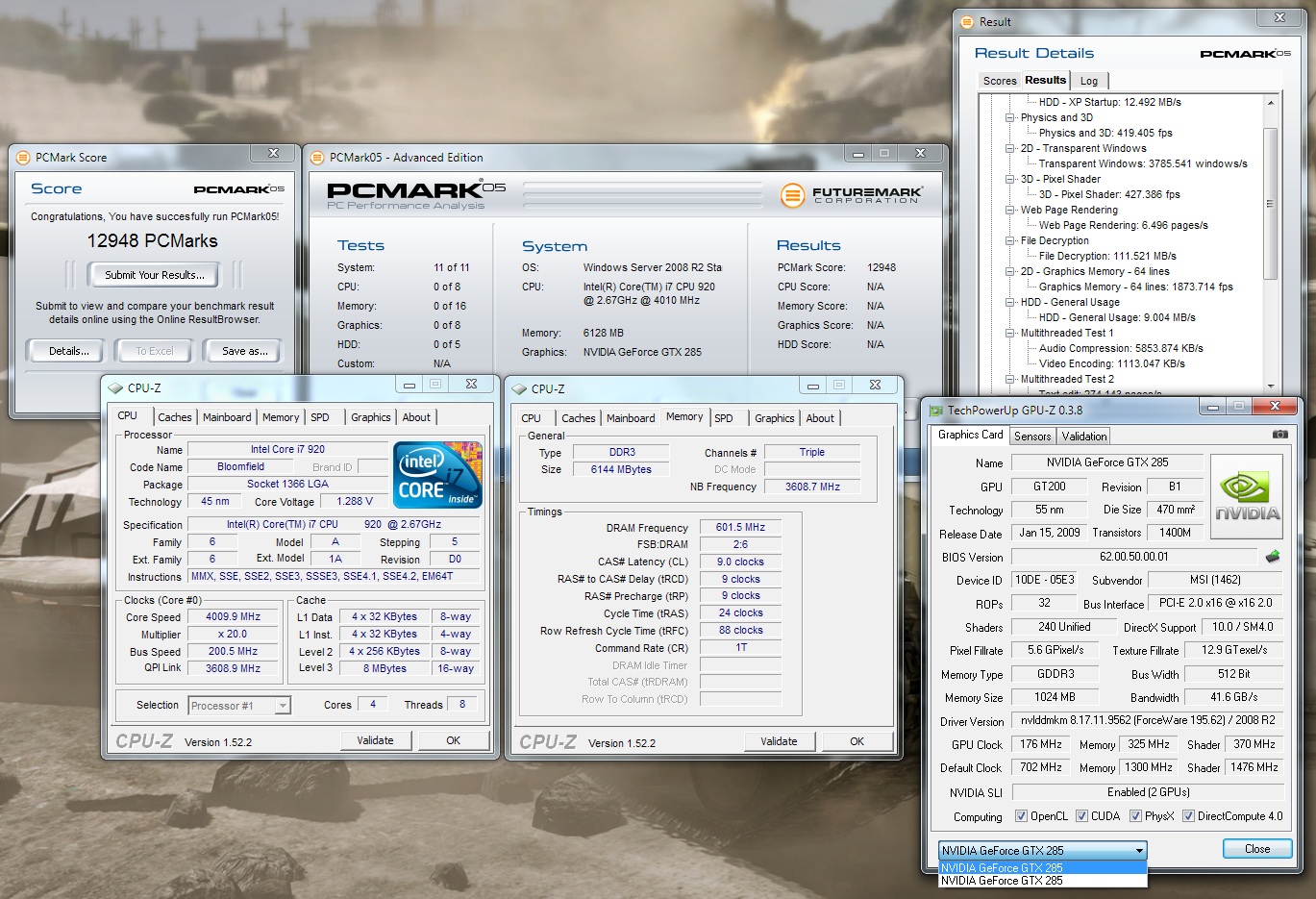Viewport: 1316px width, 899px height.
Task: Toggle the OpenCL checkbox in GPU-Z
Action: pos(1021,816)
